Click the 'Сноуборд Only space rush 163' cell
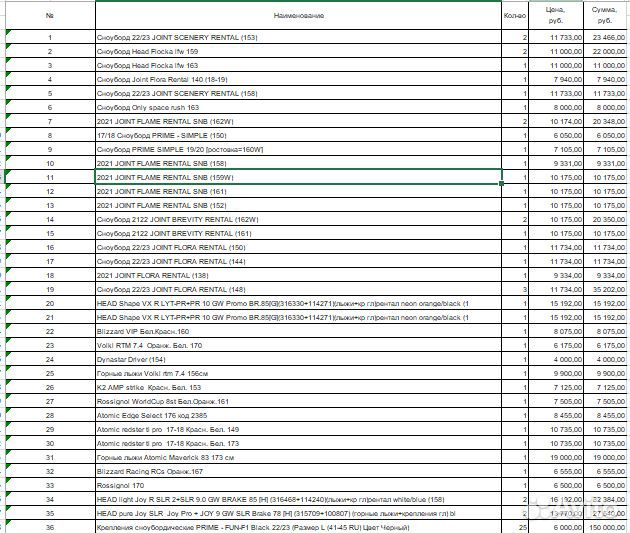Viewport: 630px width, 533px height. click(298, 106)
